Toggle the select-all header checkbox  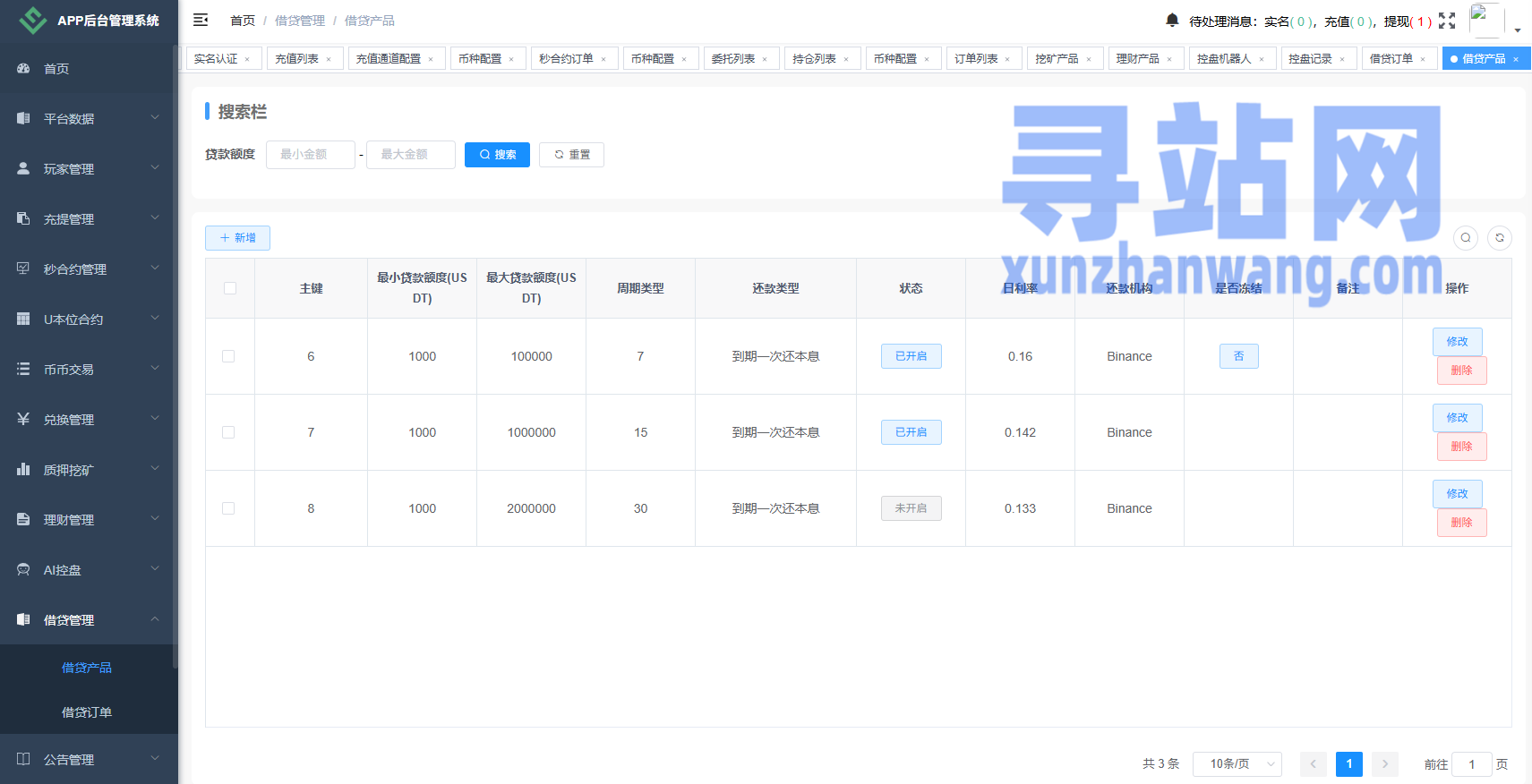[230, 288]
